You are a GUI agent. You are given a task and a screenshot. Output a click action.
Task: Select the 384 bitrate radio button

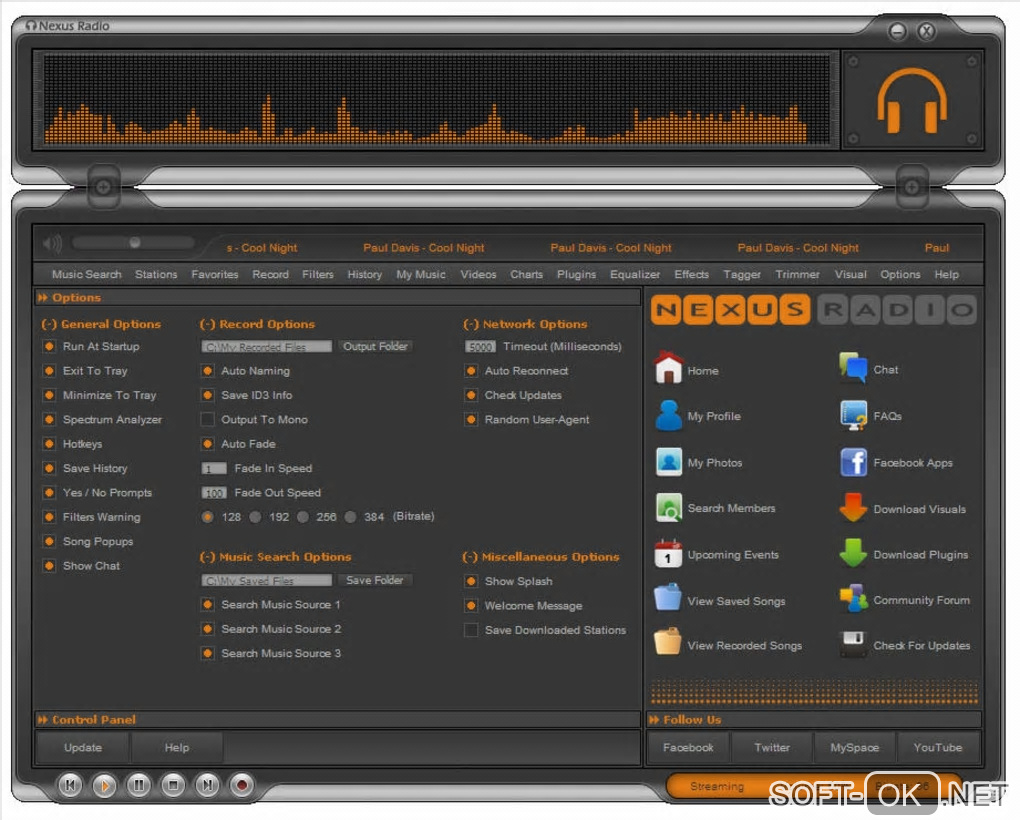click(x=351, y=517)
